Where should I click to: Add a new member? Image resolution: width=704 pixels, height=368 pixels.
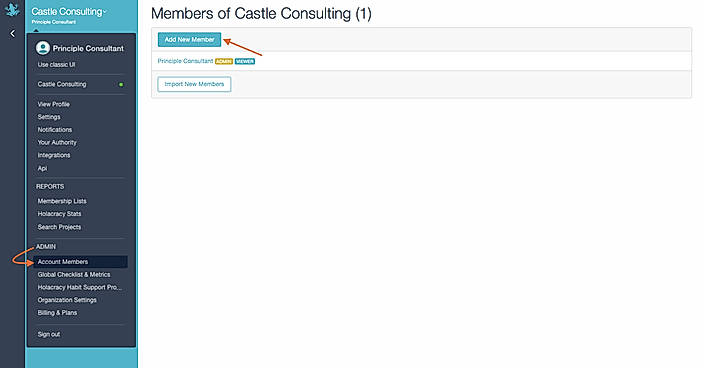pos(189,39)
